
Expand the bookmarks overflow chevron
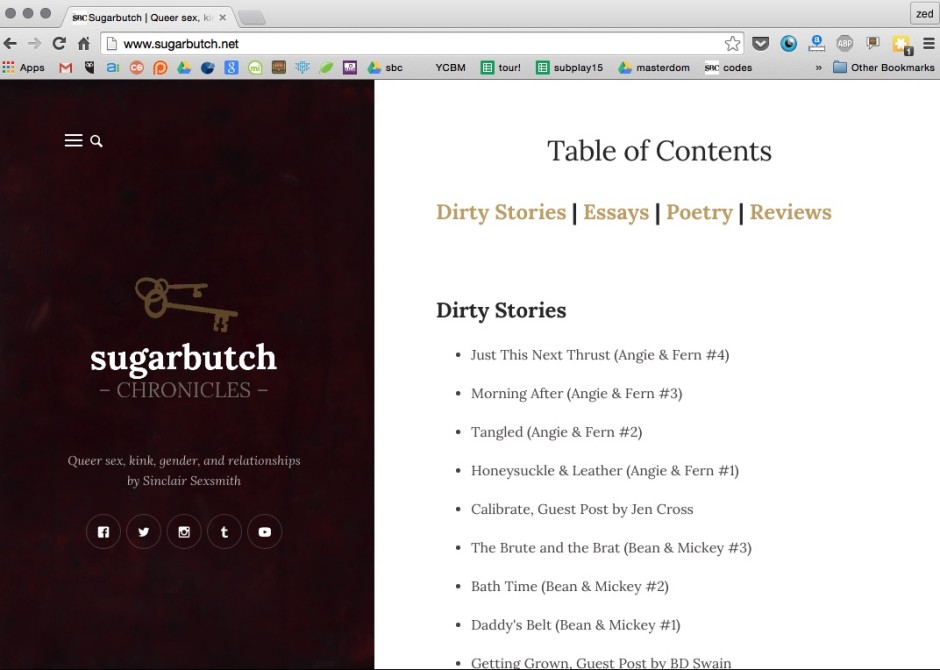pos(819,68)
